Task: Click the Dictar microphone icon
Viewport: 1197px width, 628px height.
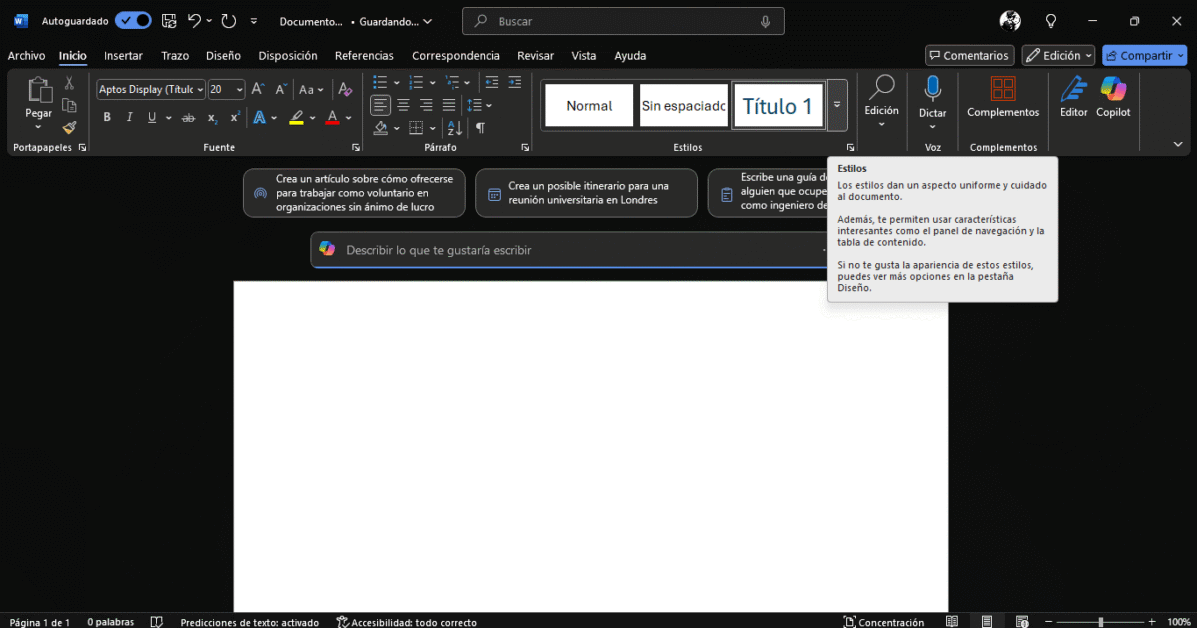Action: [x=932, y=90]
